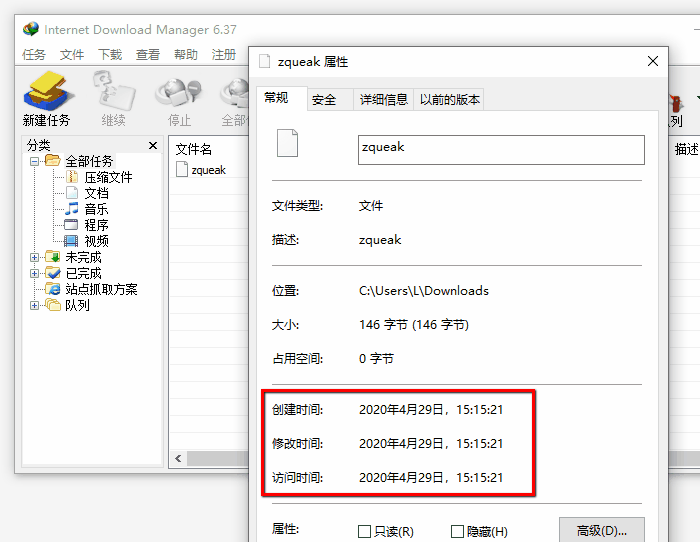Select the 压缩文件 category icon
Viewport: 700px width, 542px height.
click(x=72, y=177)
